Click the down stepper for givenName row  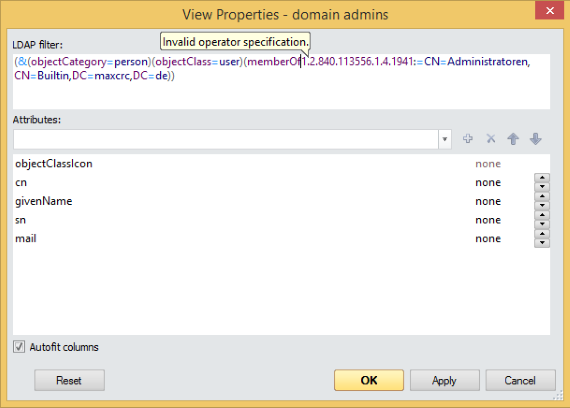(x=542, y=205)
